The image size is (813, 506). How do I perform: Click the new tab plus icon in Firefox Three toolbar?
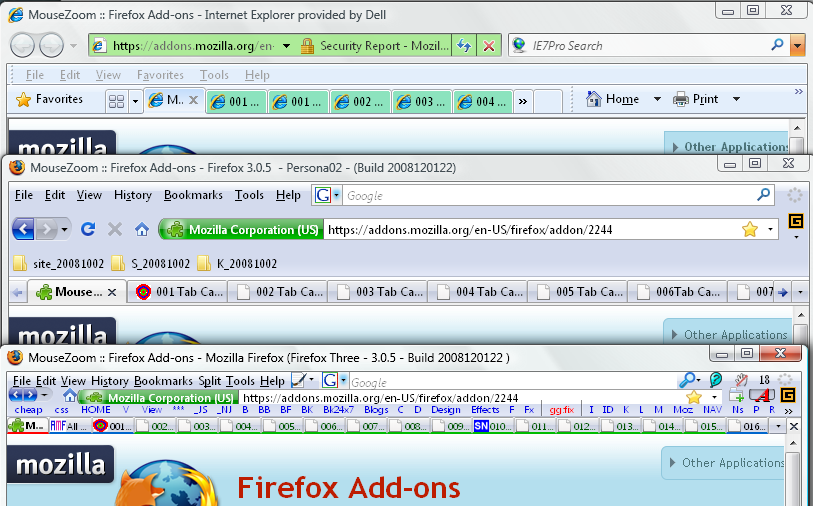pos(736,396)
